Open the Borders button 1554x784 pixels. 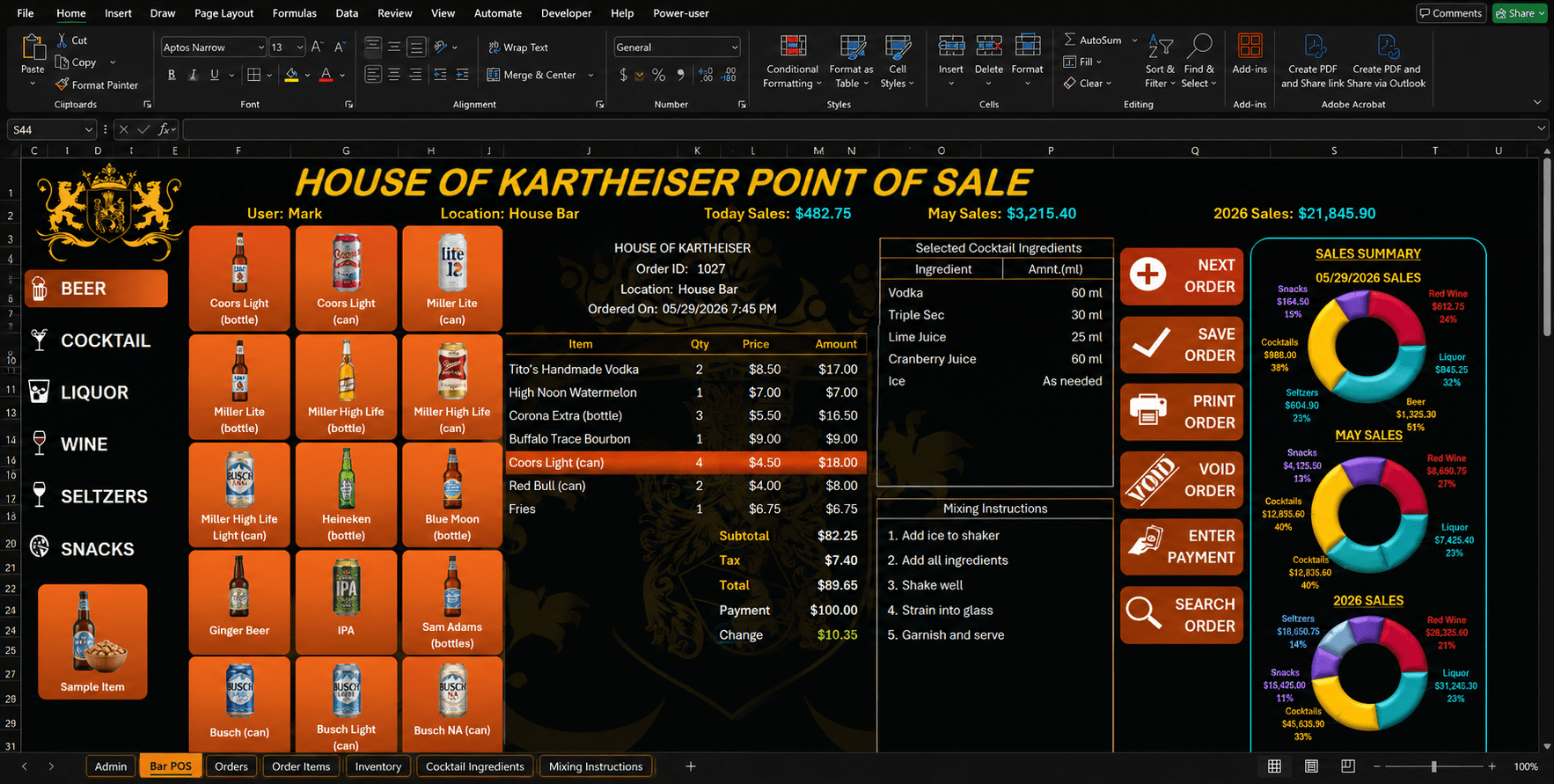click(253, 75)
